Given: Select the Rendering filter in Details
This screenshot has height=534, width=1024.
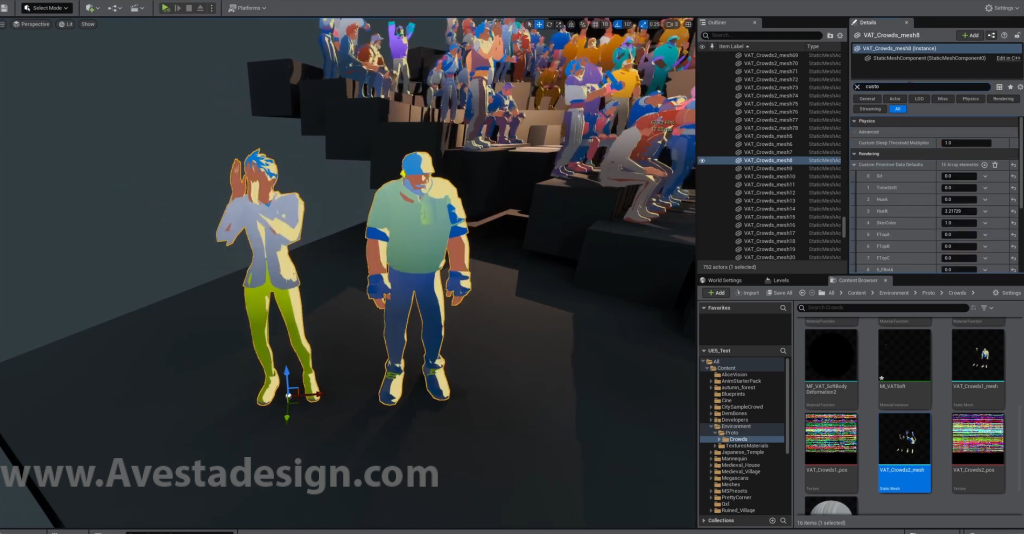Looking at the screenshot, I should tap(1003, 99).
